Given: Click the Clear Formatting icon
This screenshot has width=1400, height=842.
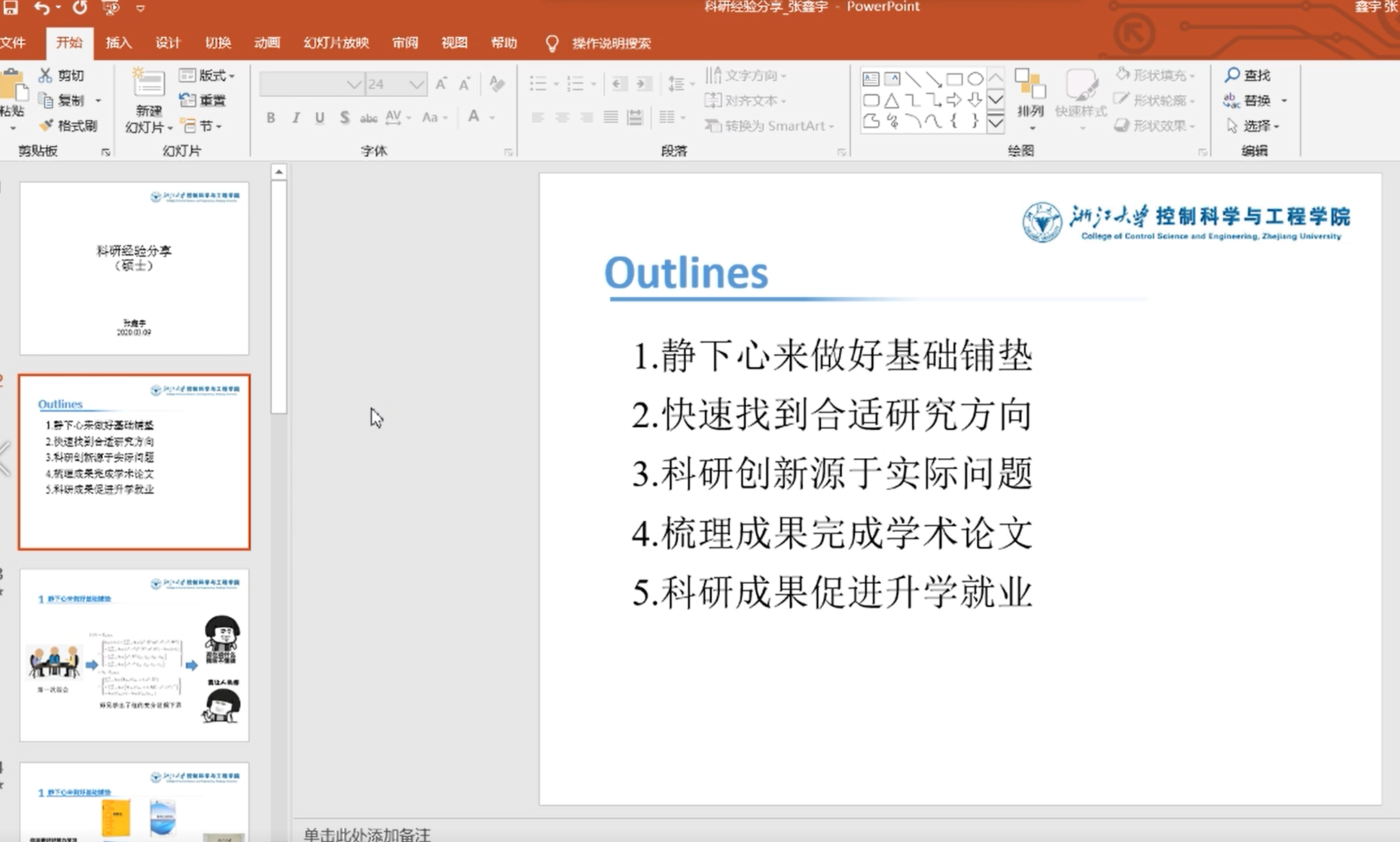Looking at the screenshot, I should pos(497,84).
